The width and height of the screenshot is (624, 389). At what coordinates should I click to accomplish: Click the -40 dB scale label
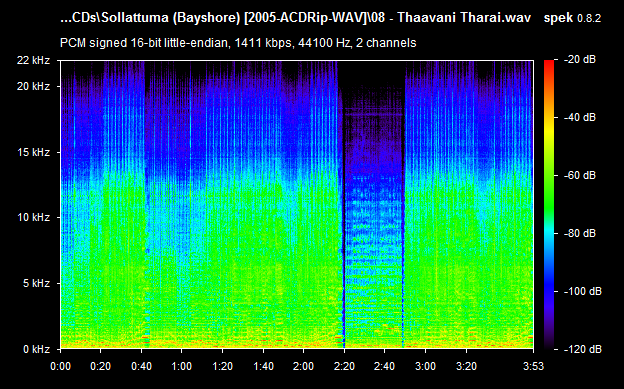coord(581,117)
